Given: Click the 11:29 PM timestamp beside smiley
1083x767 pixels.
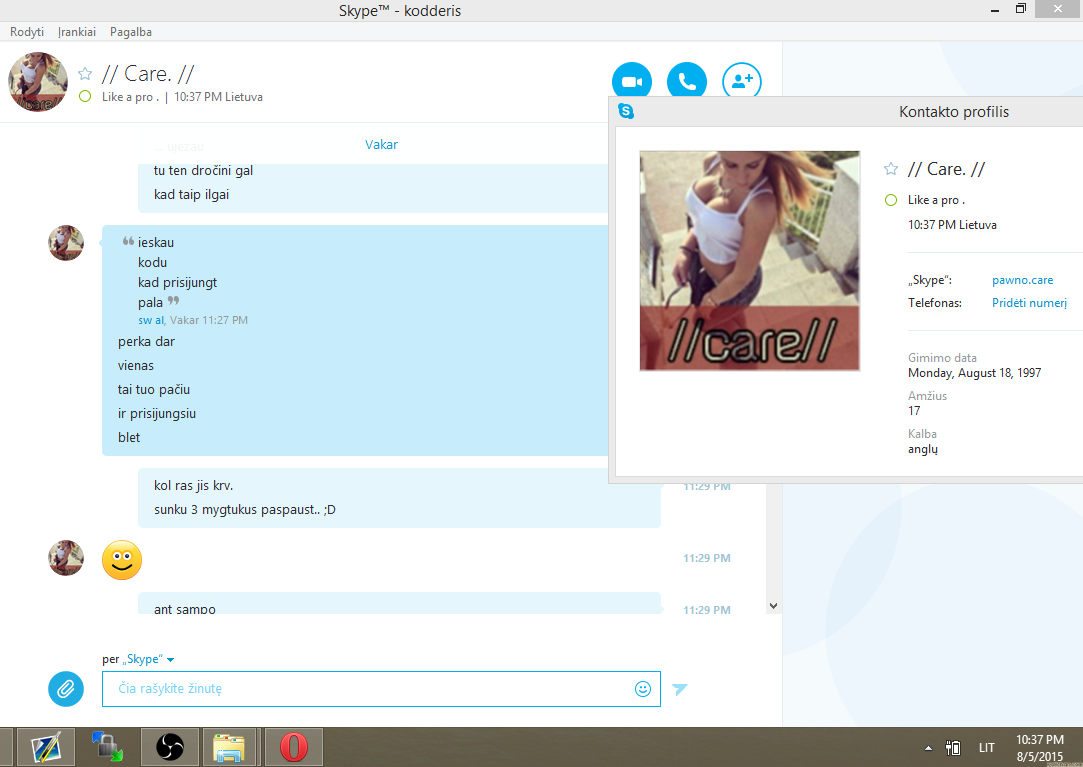Looking at the screenshot, I should pos(707,558).
